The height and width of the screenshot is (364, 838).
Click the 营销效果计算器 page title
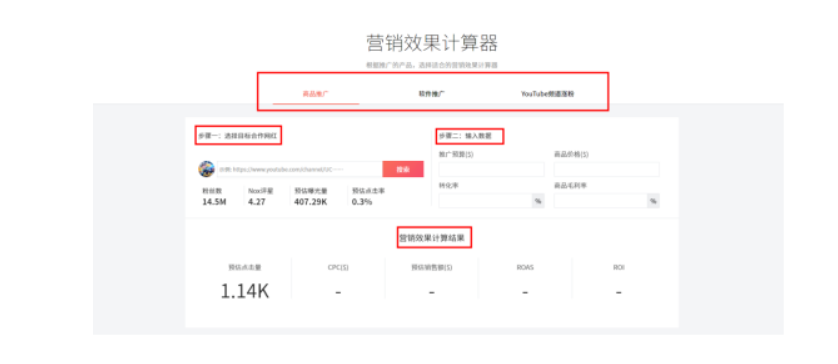tap(432, 43)
